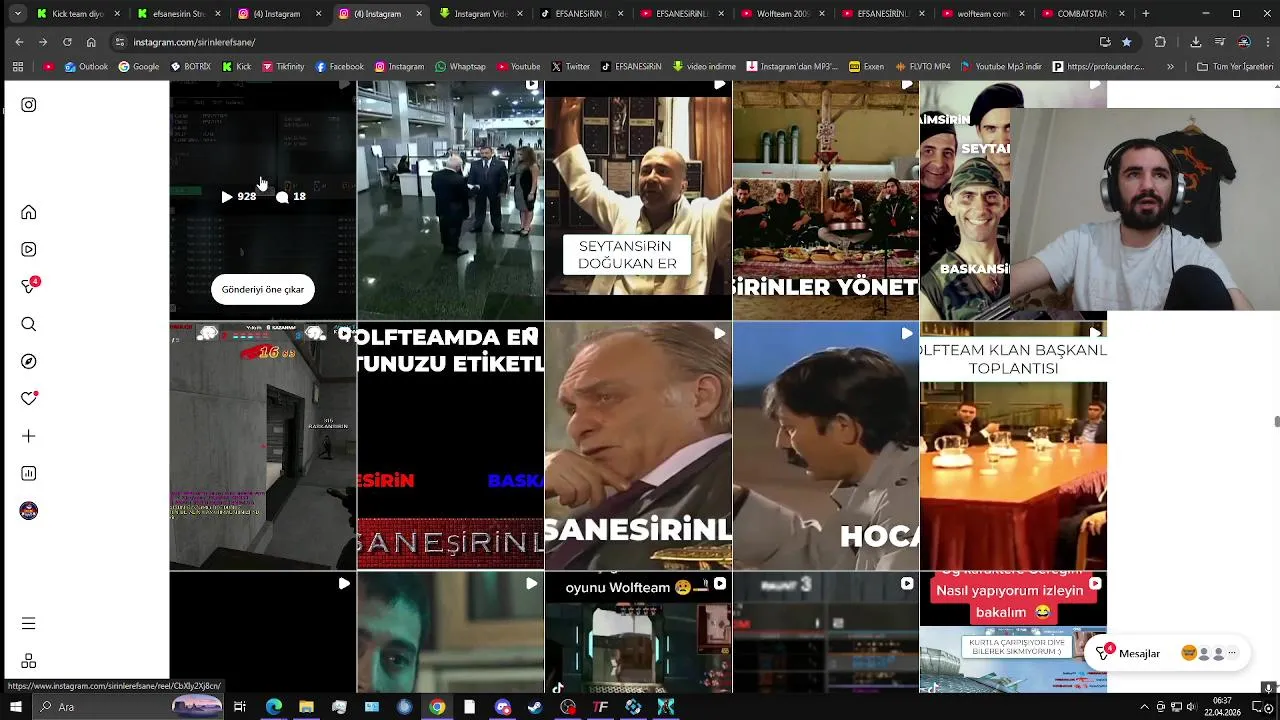Open the Dashboard insights icon in sidebar
This screenshot has height=720, width=1280.
point(29,473)
